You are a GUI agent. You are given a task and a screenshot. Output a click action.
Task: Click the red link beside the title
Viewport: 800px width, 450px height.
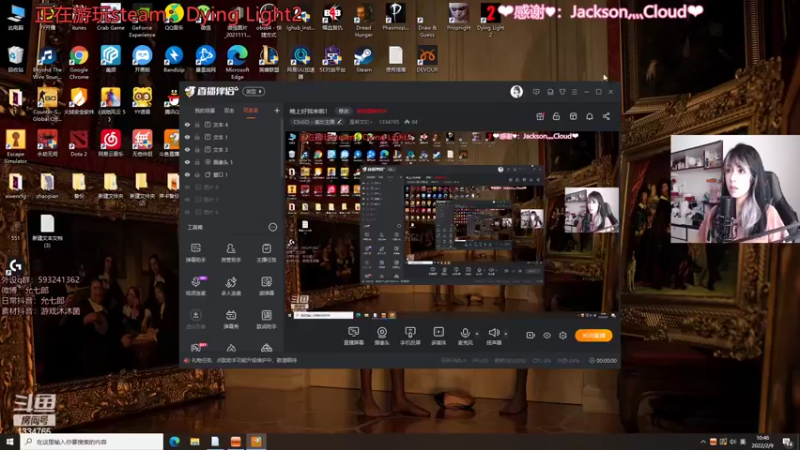pos(372,111)
